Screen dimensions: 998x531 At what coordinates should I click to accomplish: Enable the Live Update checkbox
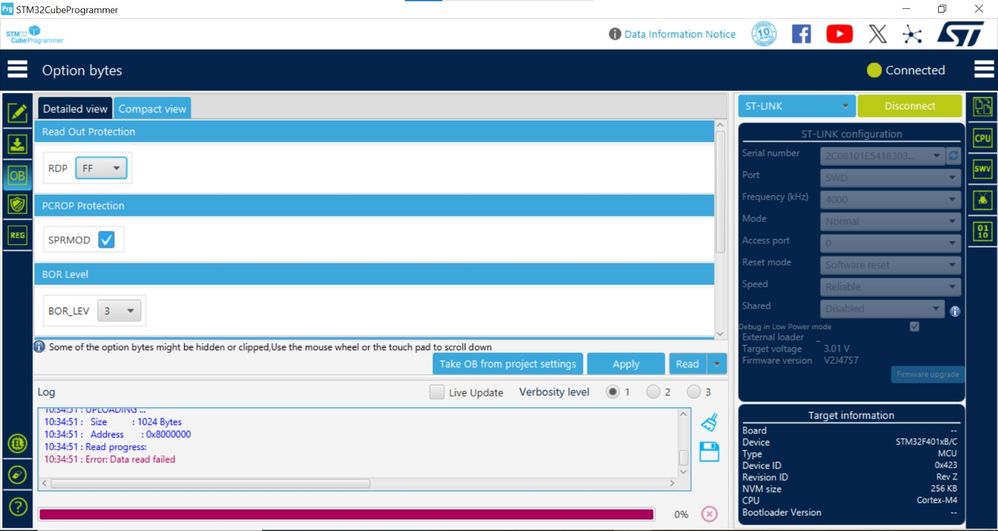point(437,392)
